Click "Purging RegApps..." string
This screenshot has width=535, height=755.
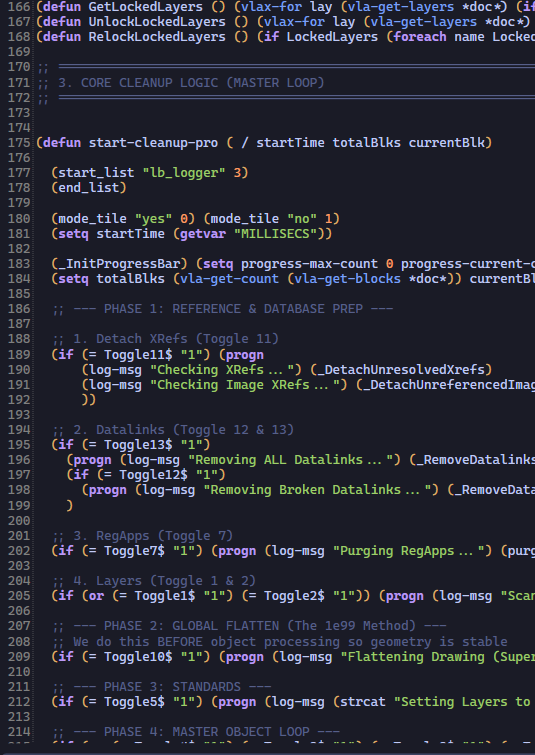point(408,551)
